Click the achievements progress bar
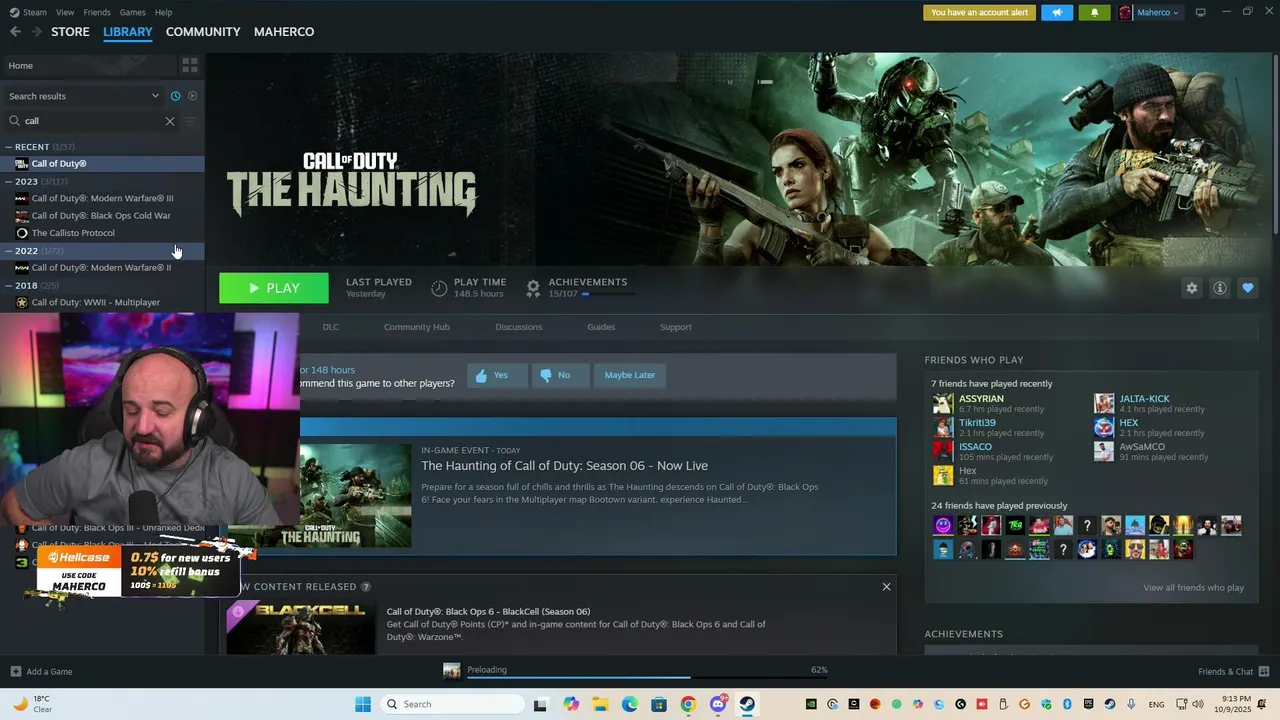1280x720 pixels. 608,294
